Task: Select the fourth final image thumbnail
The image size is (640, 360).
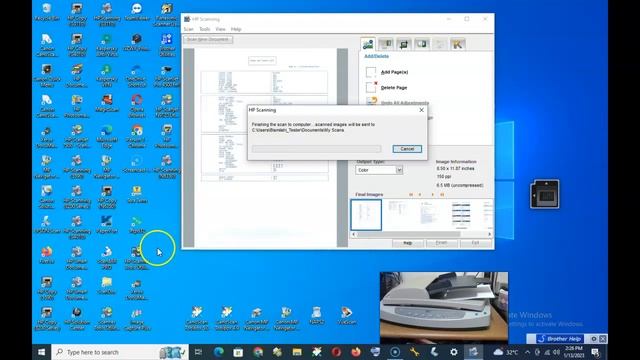Action: (461, 215)
